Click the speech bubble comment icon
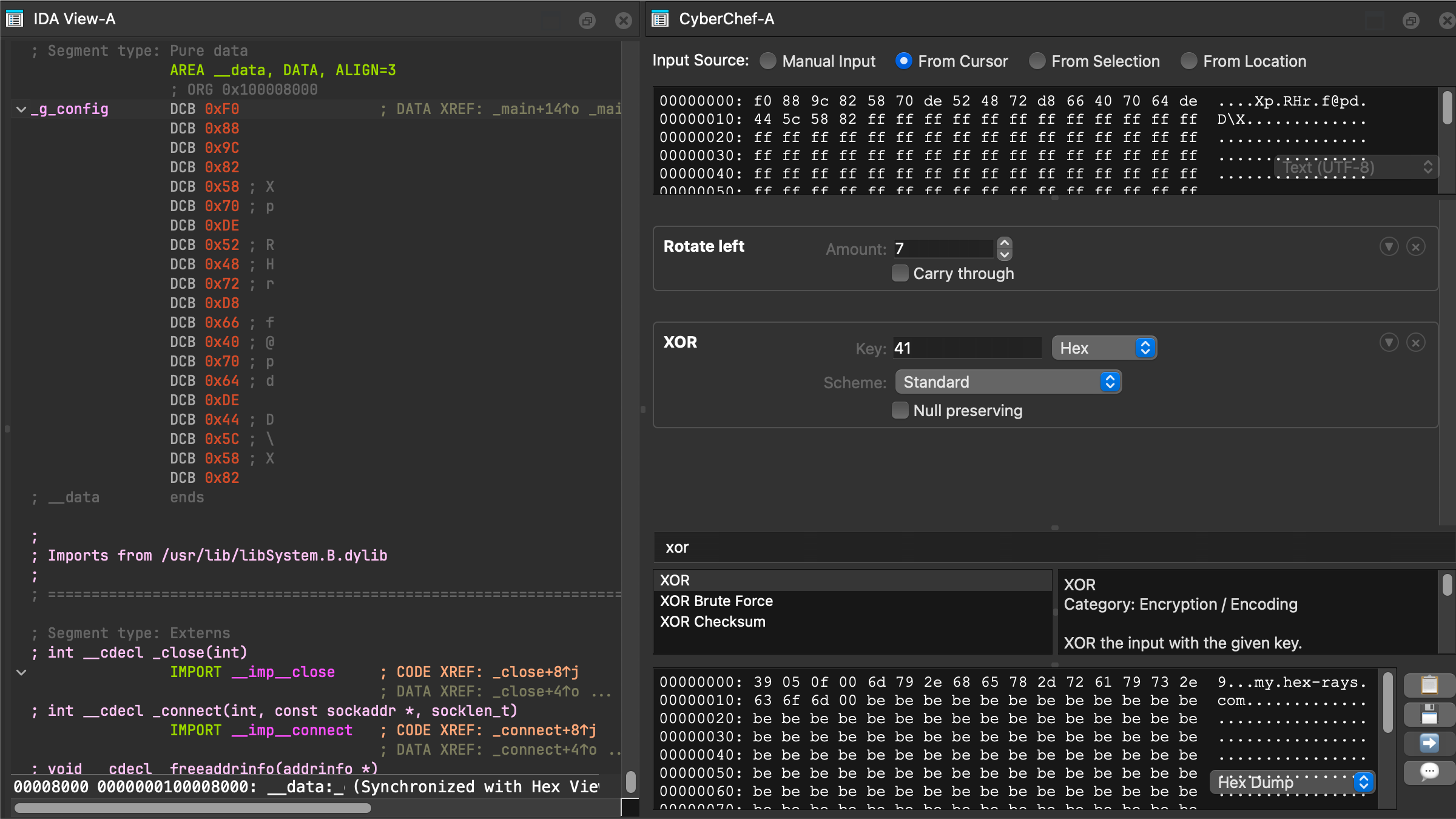Image resolution: width=1456 pixels, height=819 pixels. click(x=1429, y=772)
